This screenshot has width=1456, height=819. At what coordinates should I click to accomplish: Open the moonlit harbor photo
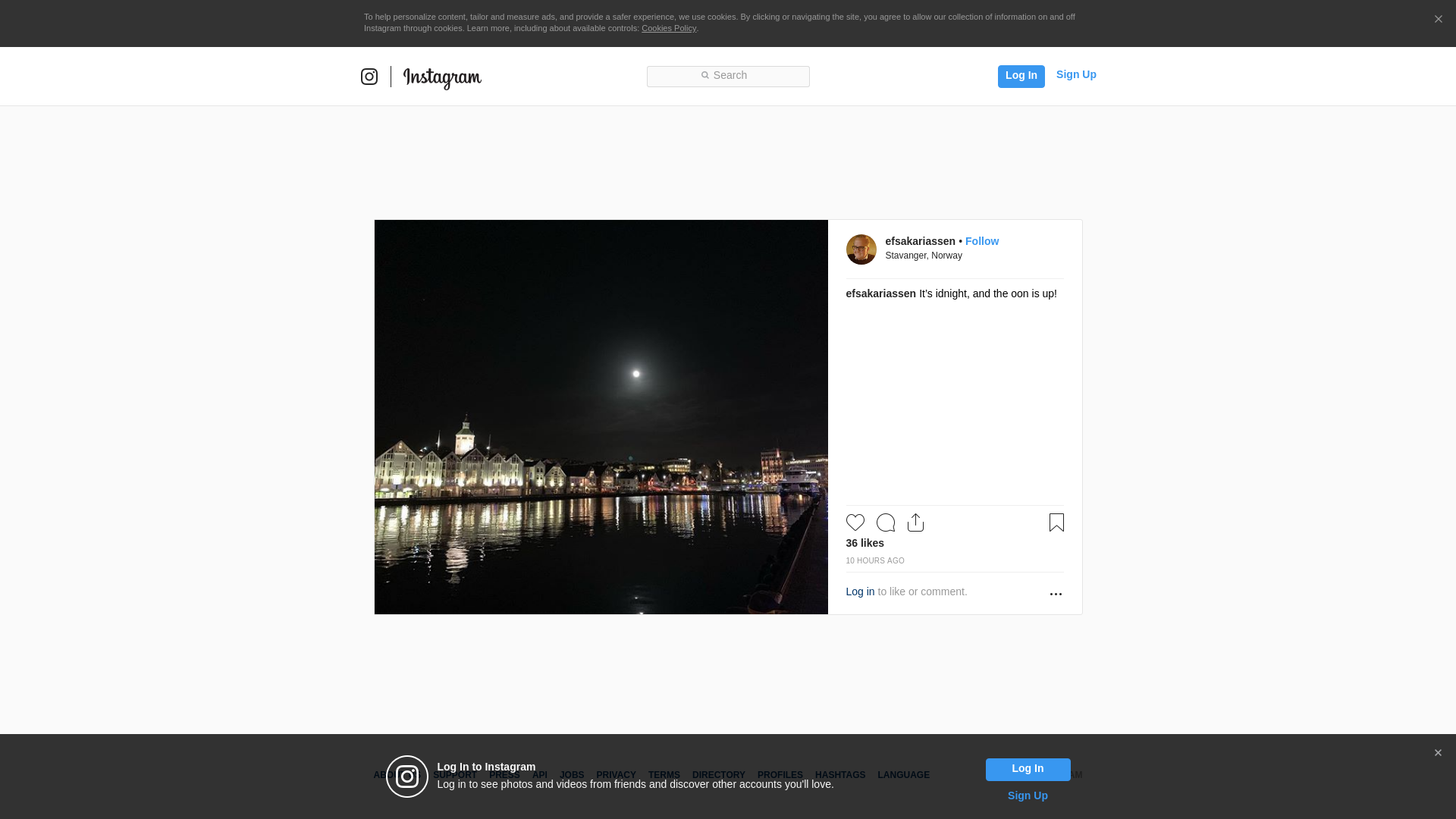tap(601, 417)
